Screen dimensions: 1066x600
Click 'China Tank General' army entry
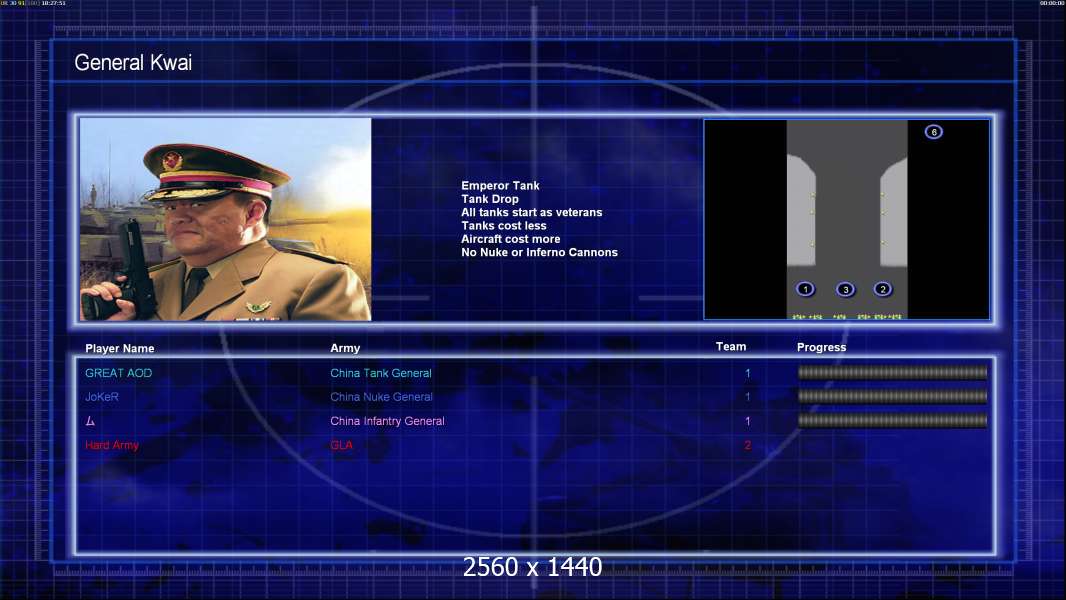[x=381, y=373]
